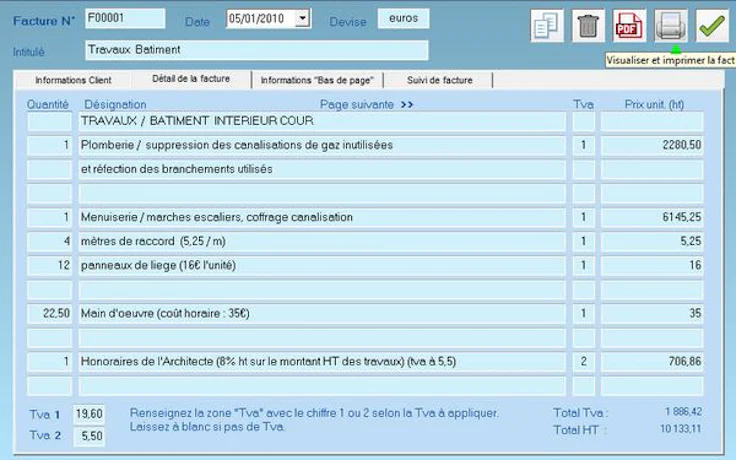Select the Détail de la facture tab
The height and width of the screenshot is (460, 736).
191,79
